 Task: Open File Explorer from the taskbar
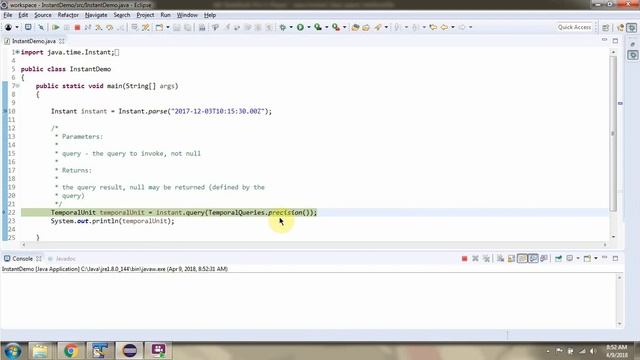coord(40,351)
